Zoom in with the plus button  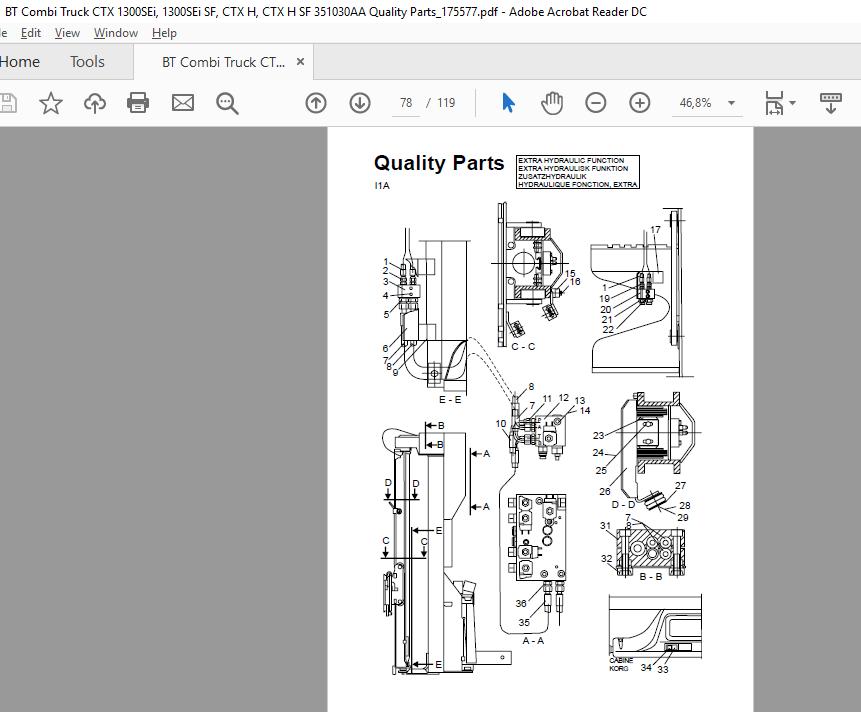[x=640, y=103]
